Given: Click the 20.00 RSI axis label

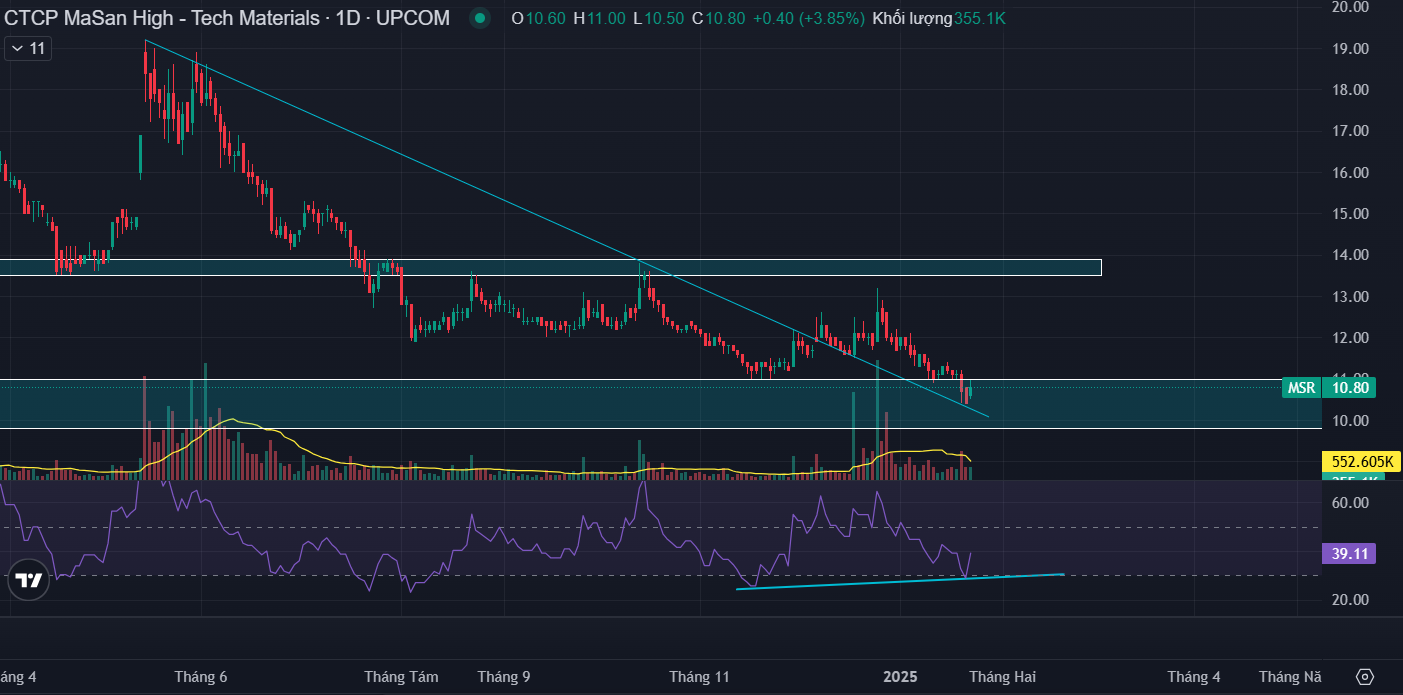Looking at the screenshot, I should (1350, 600).
